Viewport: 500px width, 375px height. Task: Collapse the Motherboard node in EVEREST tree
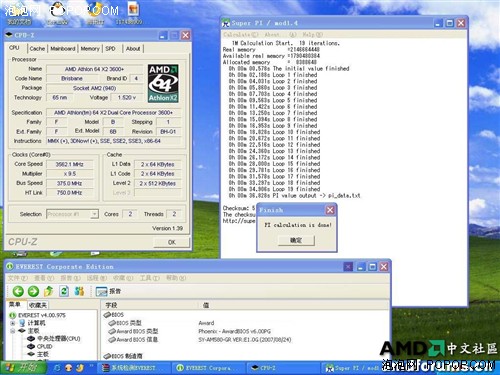[x=13, y=331]
